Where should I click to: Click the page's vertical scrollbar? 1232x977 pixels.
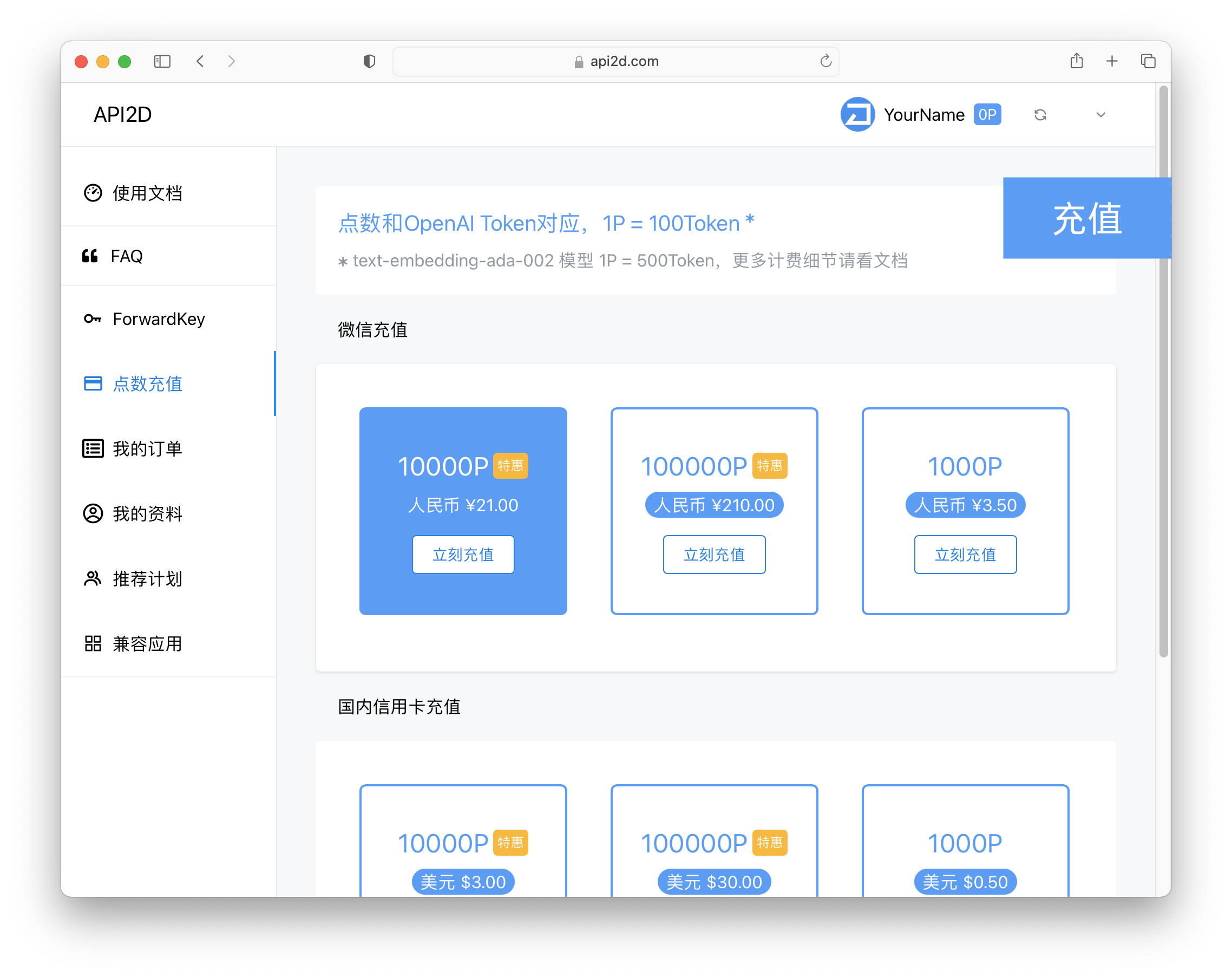pos(1163,372)
